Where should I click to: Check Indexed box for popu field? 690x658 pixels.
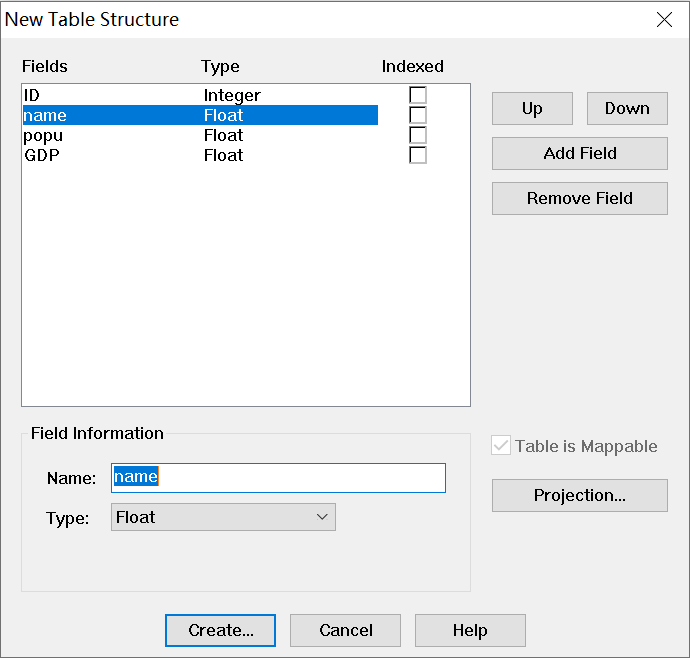coord(418,135)
